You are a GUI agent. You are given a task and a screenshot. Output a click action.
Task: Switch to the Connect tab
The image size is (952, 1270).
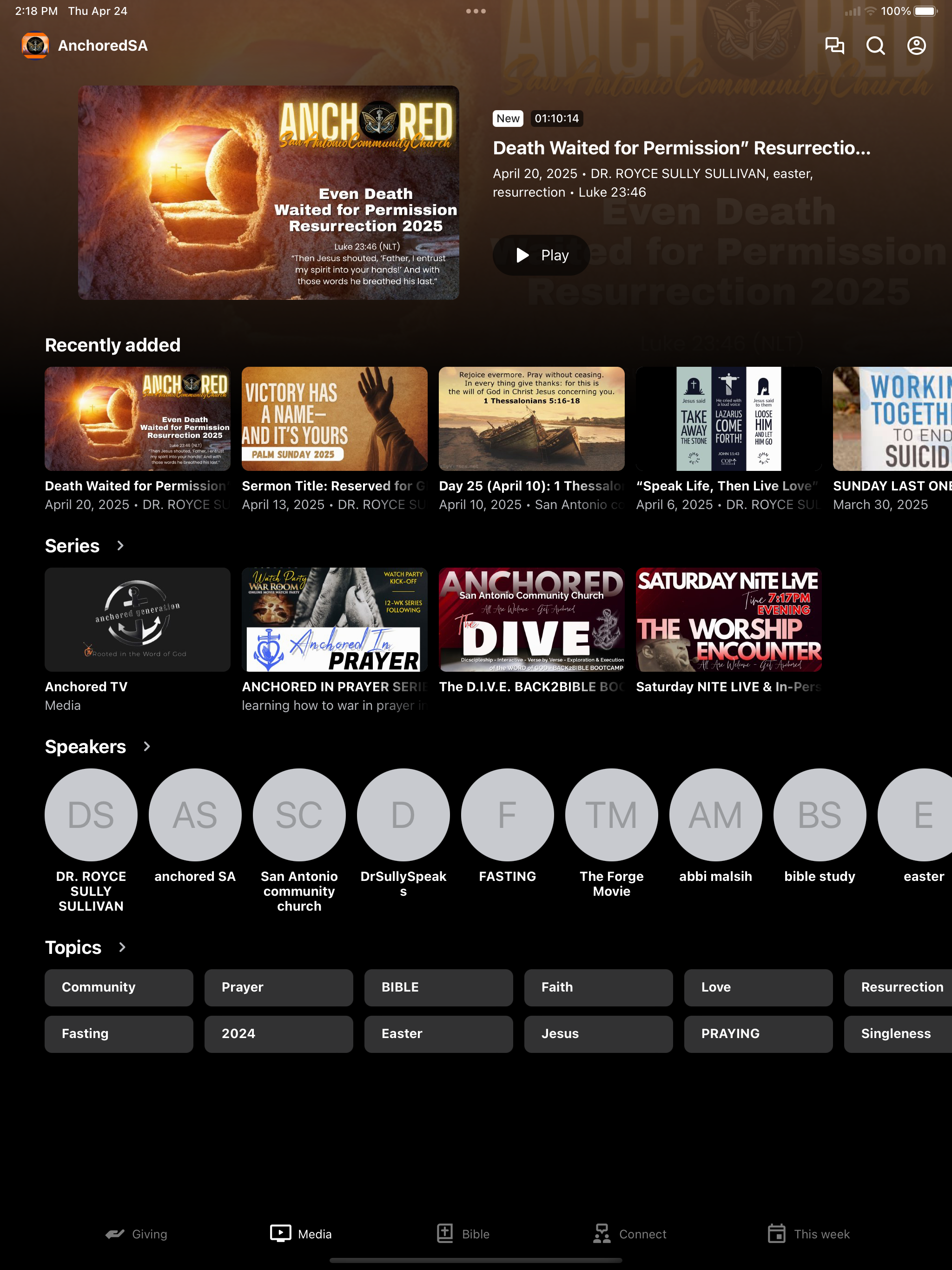(630, 1234)
